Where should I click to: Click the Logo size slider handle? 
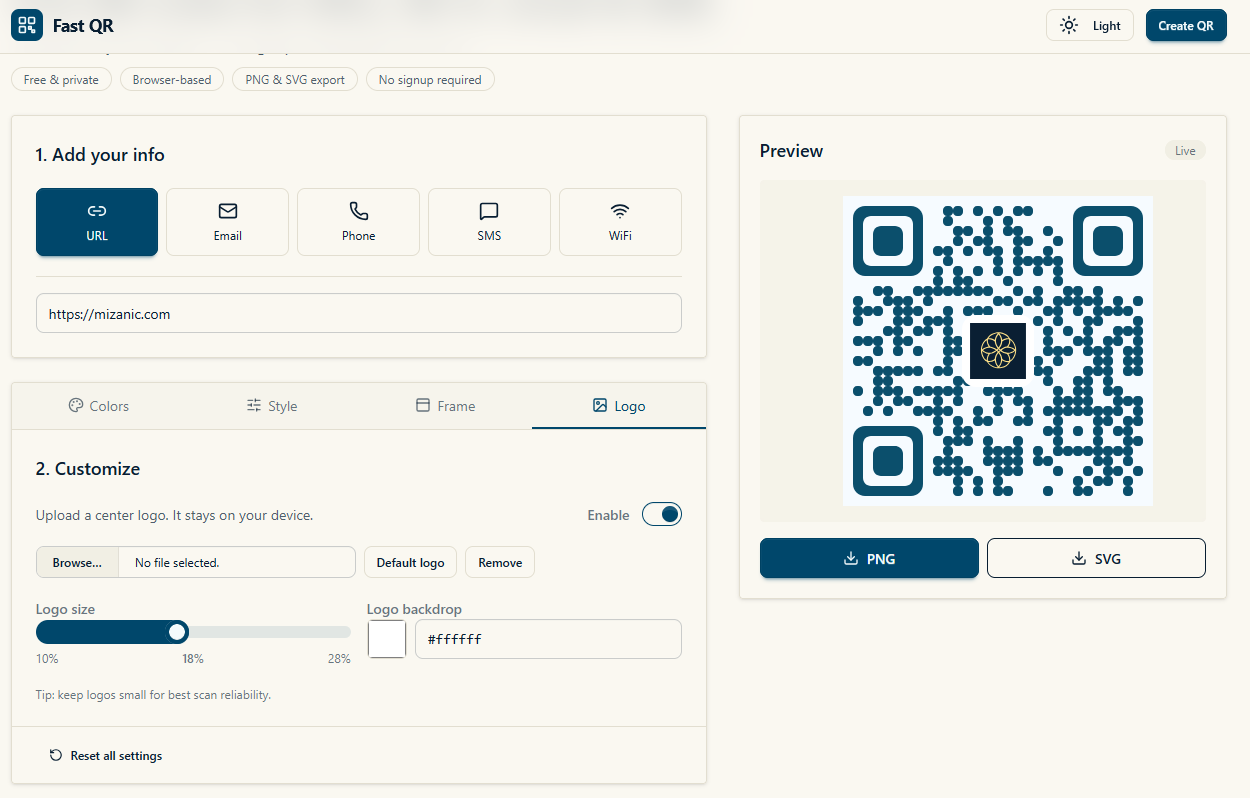point(177,632)
